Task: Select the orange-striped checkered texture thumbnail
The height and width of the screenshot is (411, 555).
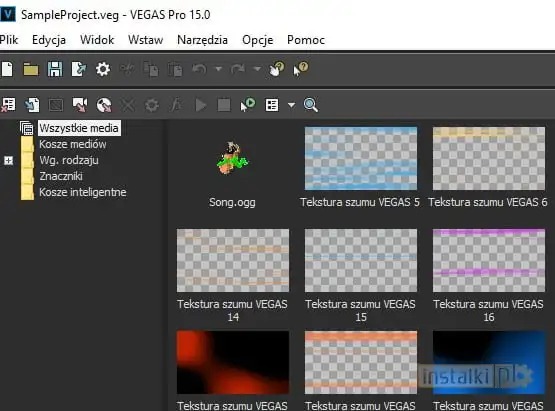Action: (x=361, y=362)
